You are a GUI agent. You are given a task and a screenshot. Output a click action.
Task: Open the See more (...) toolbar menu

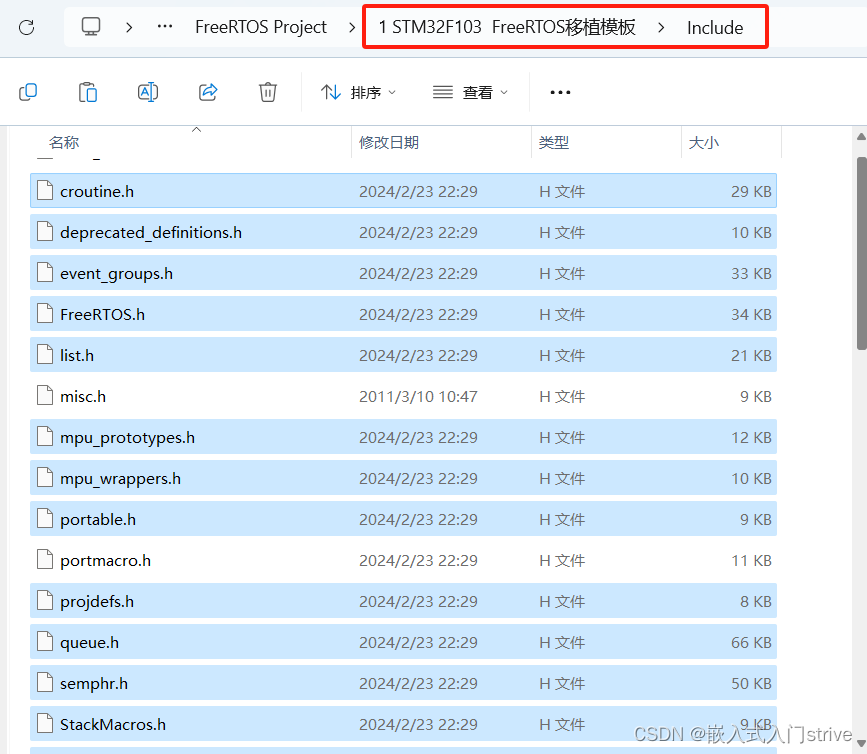pos(560,92)
